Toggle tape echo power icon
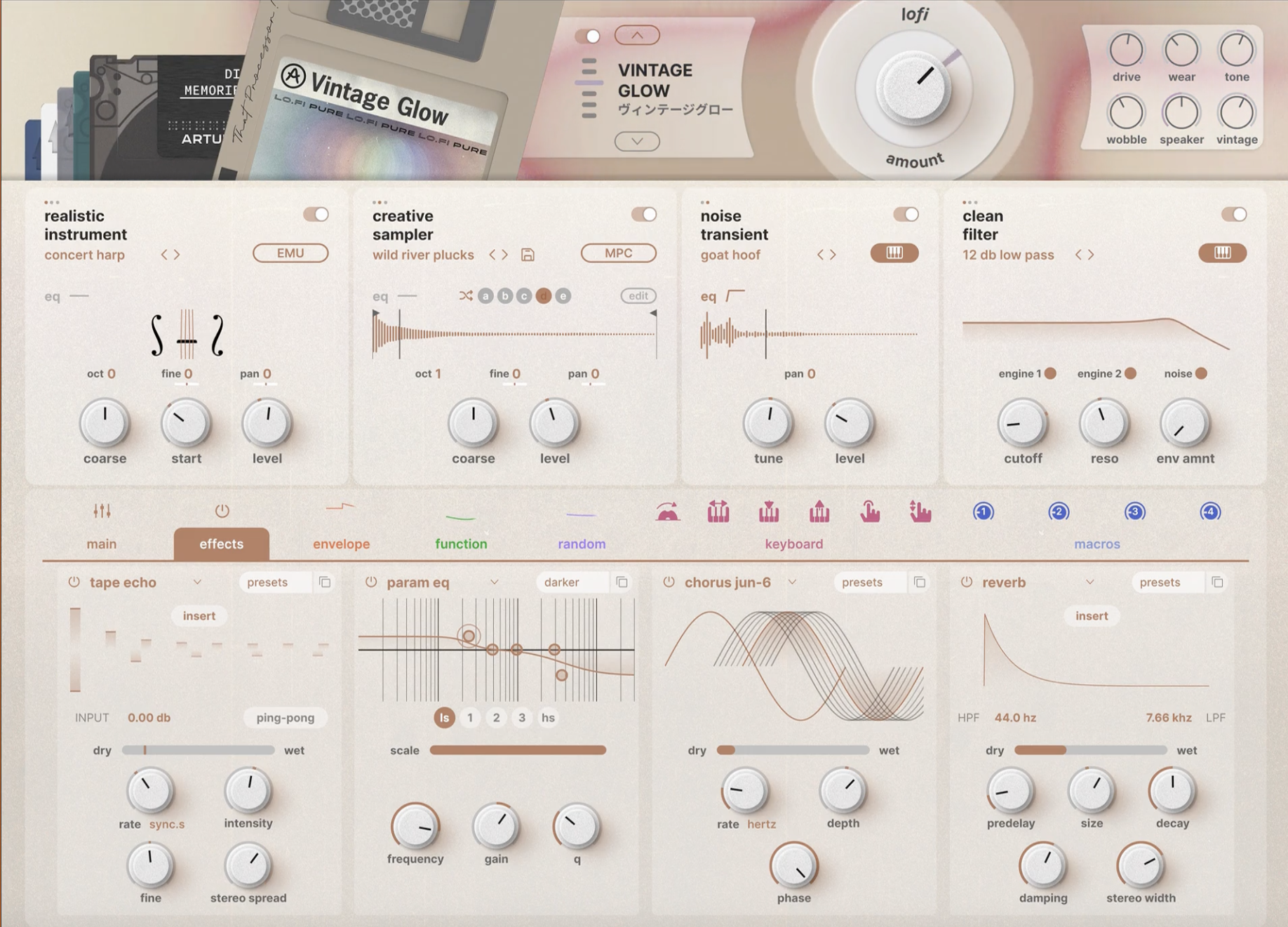 74,582
